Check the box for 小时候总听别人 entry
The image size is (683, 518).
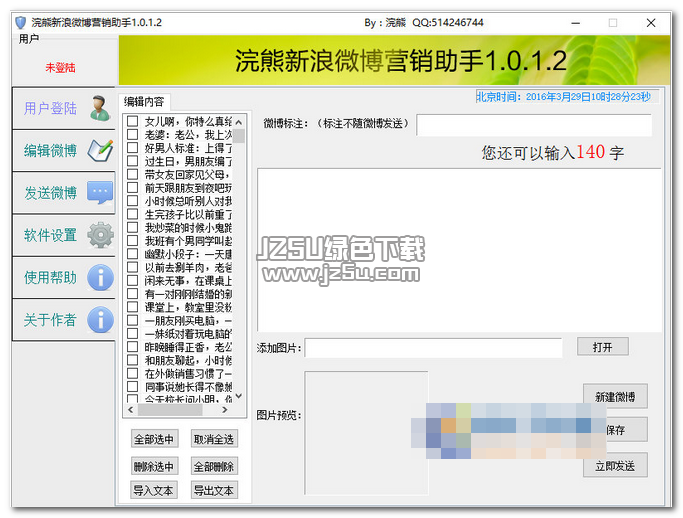[x=132, y=201]
